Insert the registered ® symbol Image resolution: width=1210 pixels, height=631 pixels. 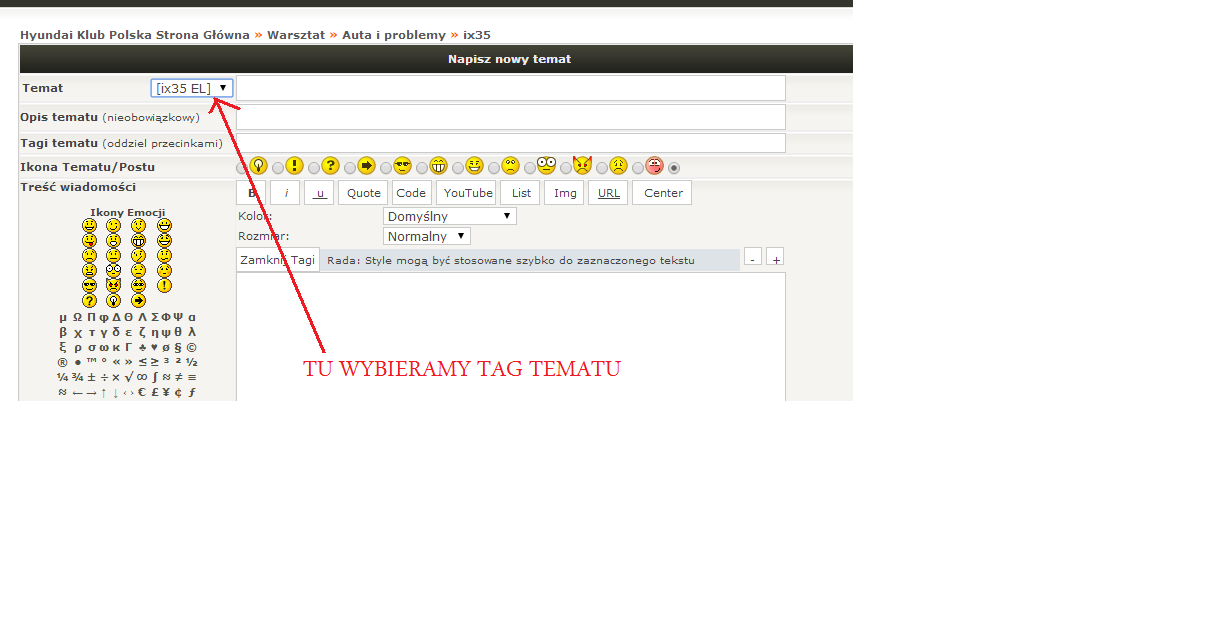62,362
